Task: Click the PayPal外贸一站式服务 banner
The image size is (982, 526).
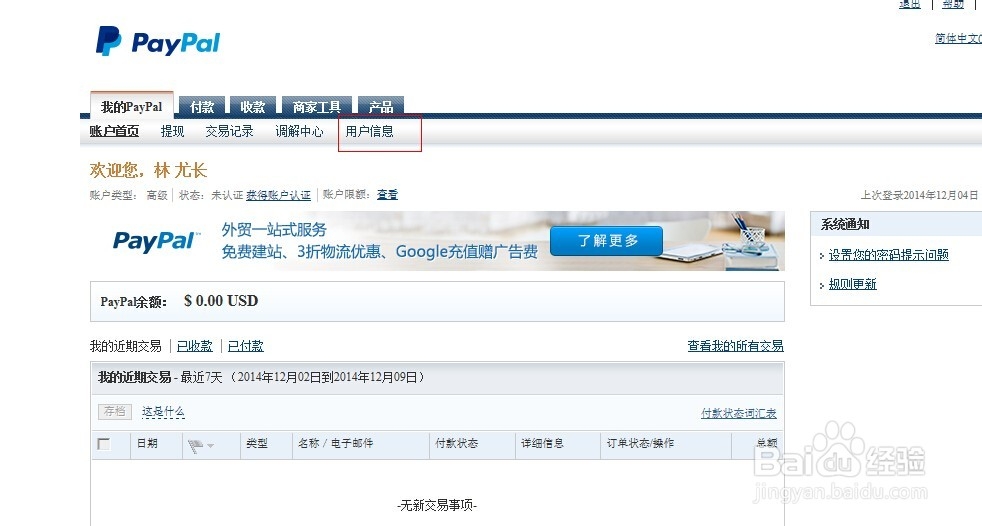Action: (x=437, y=241)
